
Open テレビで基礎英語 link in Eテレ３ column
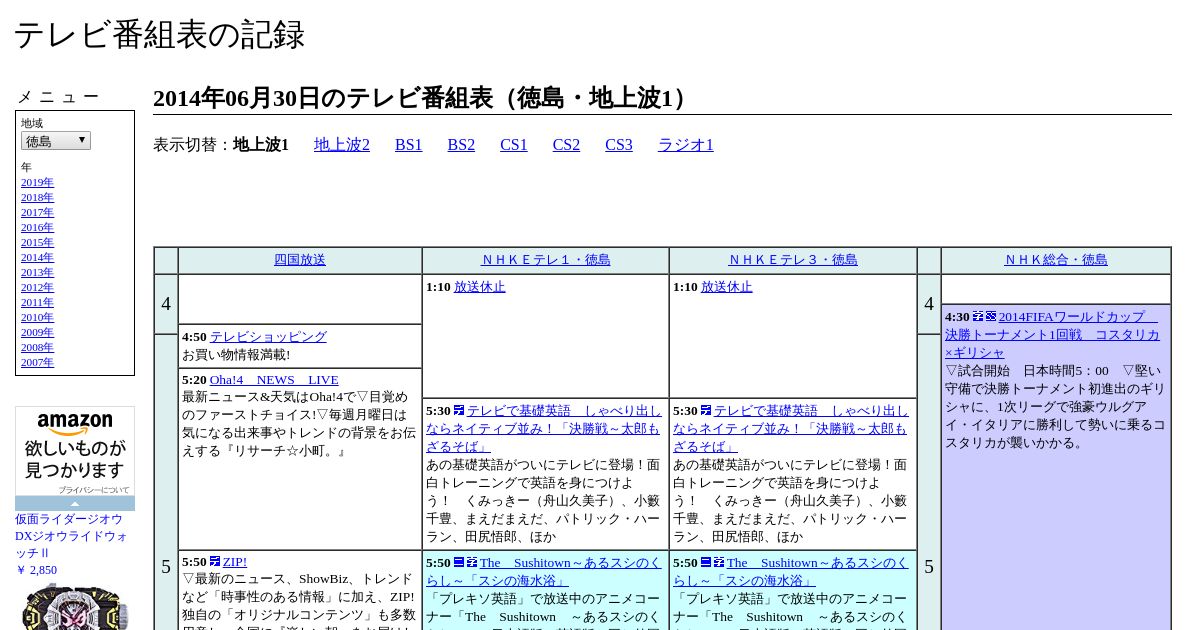pos(790,428)
